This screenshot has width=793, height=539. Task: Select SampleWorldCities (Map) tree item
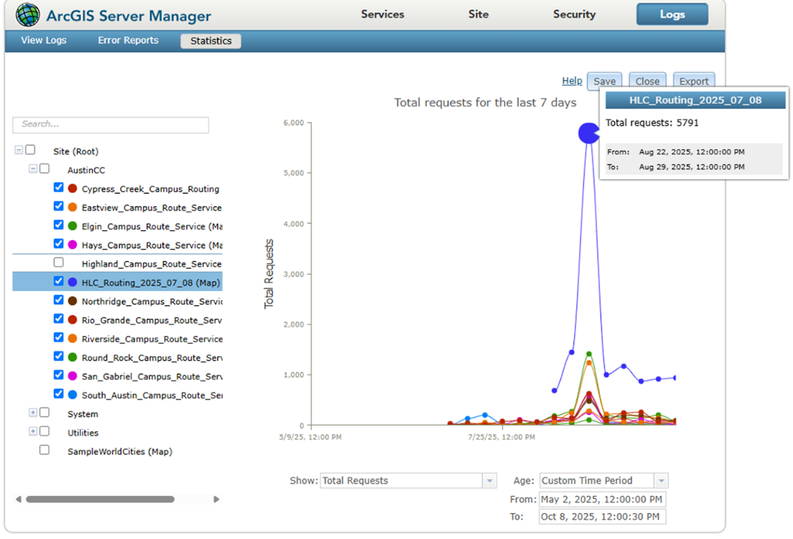(x=120, y=452)
